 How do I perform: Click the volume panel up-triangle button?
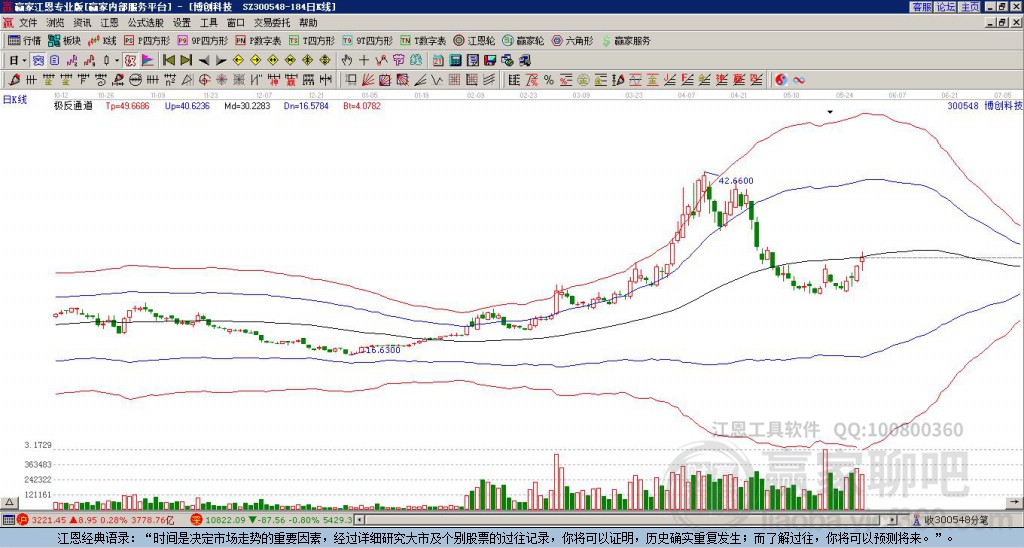click(9, 502)
